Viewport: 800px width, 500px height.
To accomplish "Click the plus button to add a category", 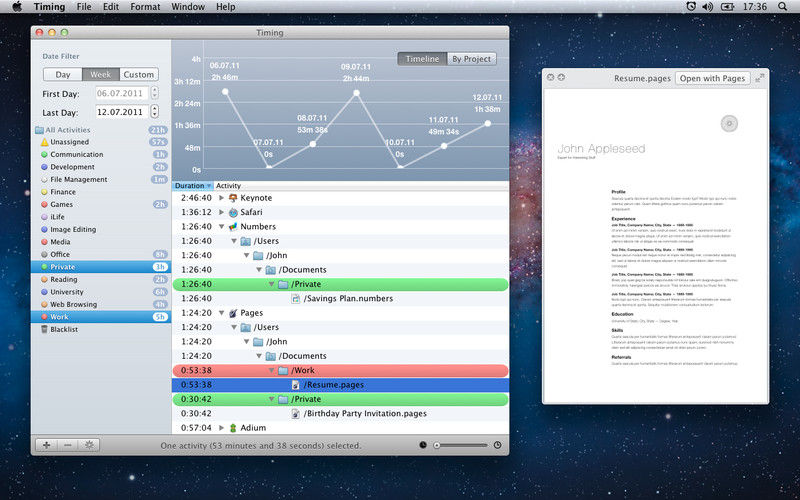I will click(x=46, y=444).
